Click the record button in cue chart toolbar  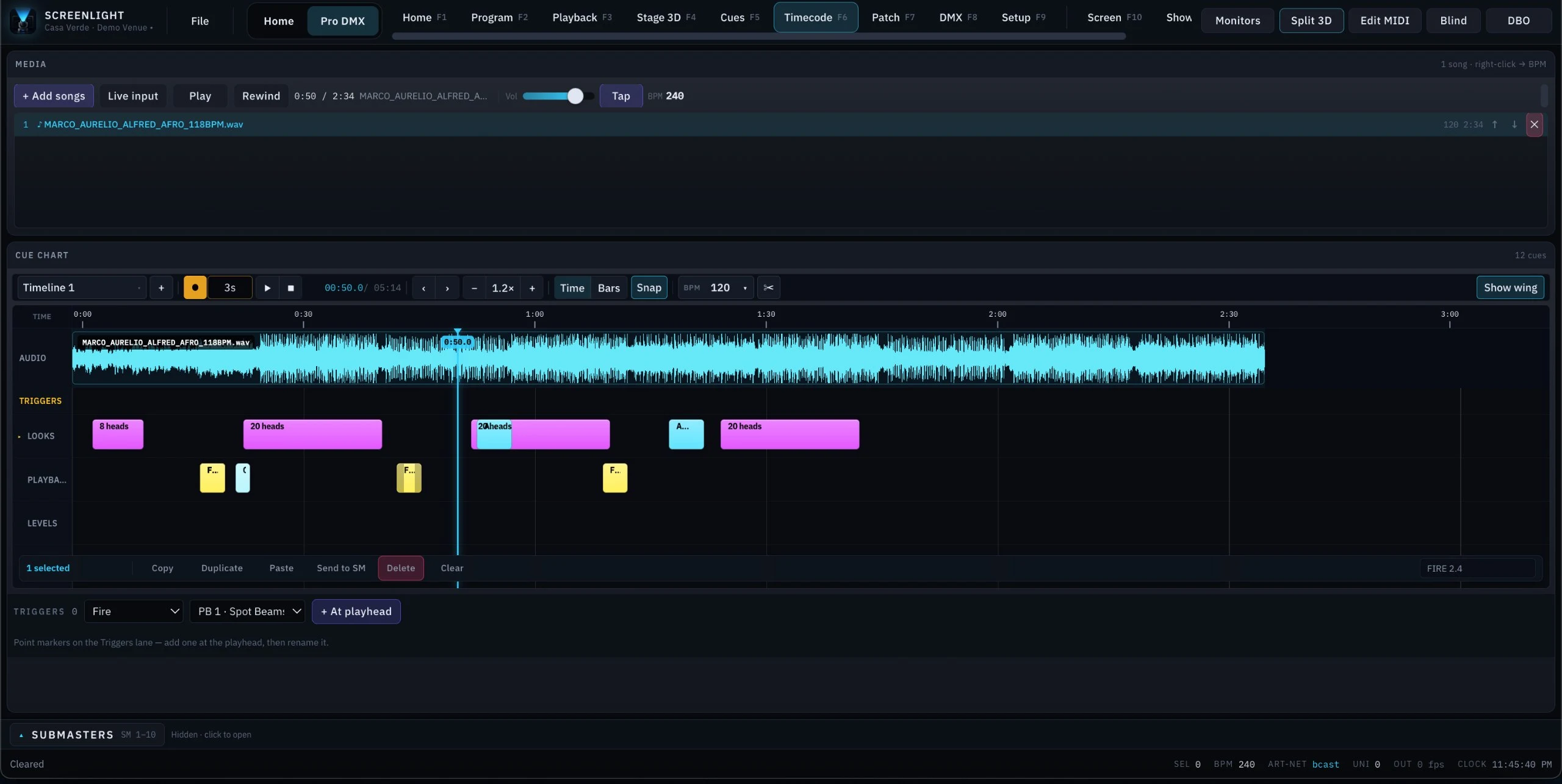pyautogui.click(x=195, y=287)
